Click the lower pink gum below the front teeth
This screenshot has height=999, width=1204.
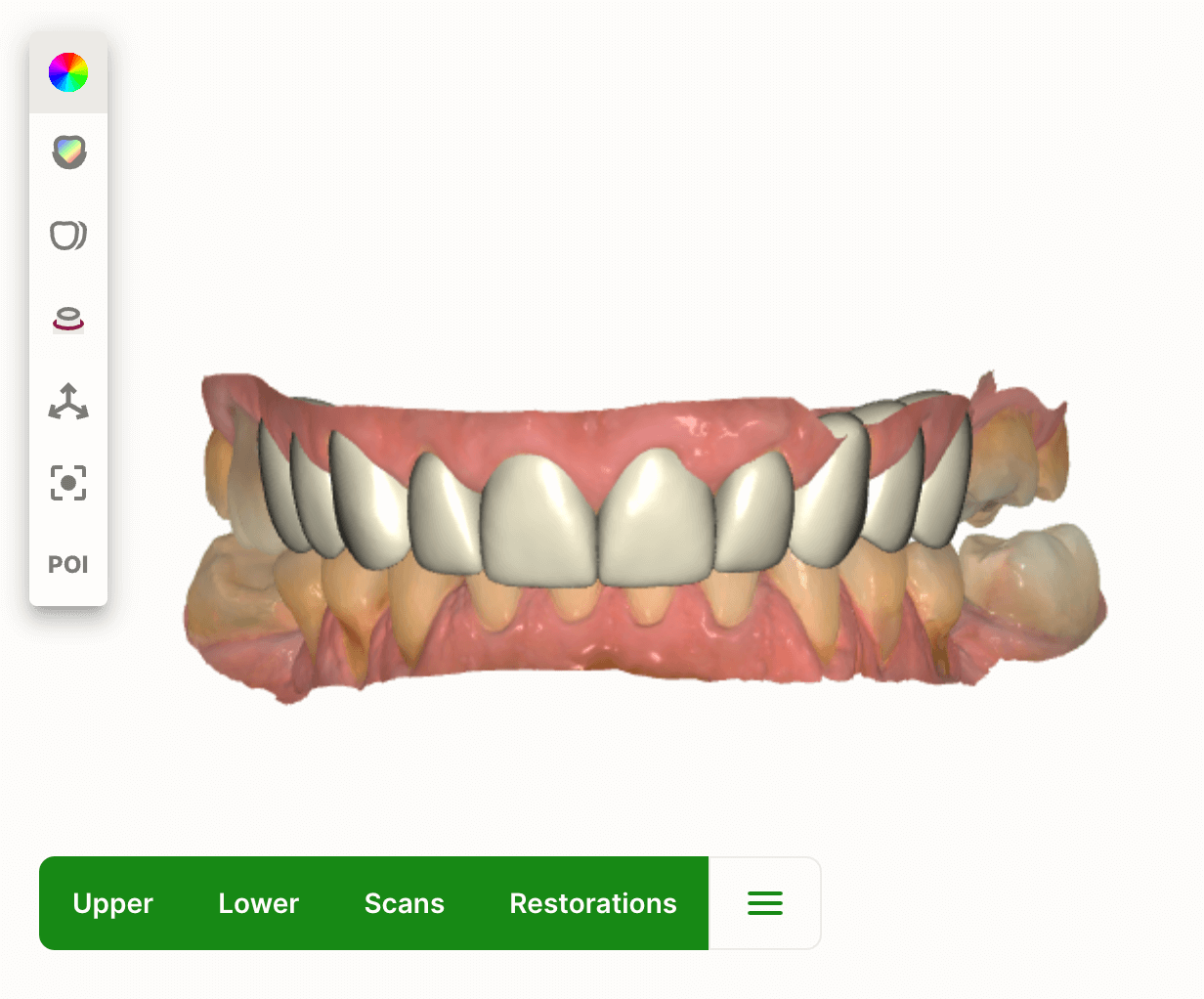pos(606,645)
